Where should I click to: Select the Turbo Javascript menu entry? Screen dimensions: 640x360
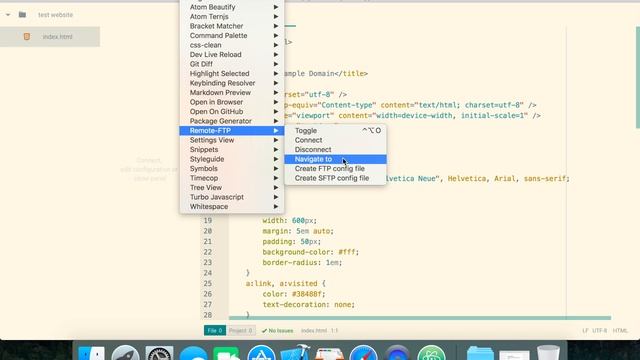tap(232, 197)
